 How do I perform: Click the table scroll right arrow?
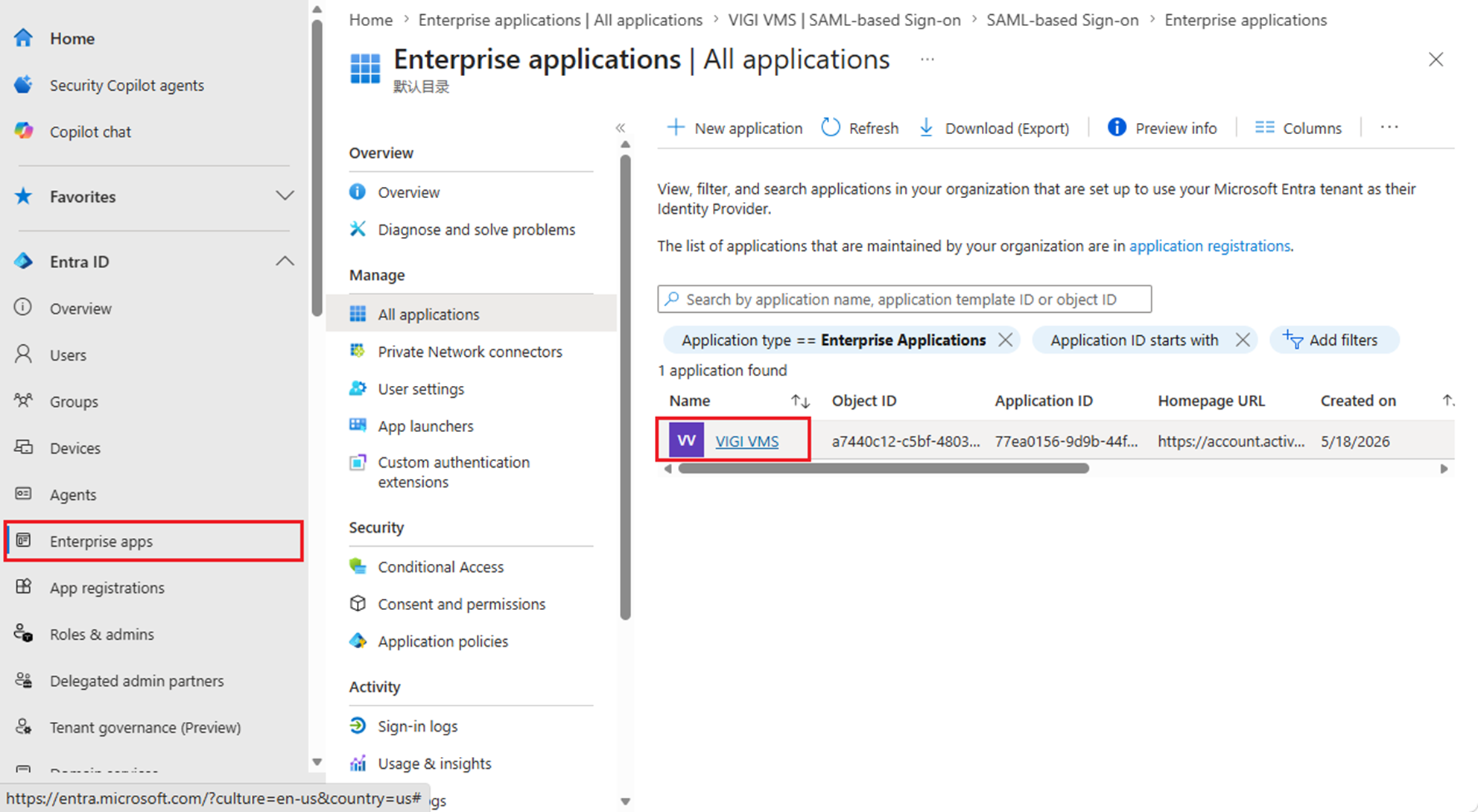1444,469
